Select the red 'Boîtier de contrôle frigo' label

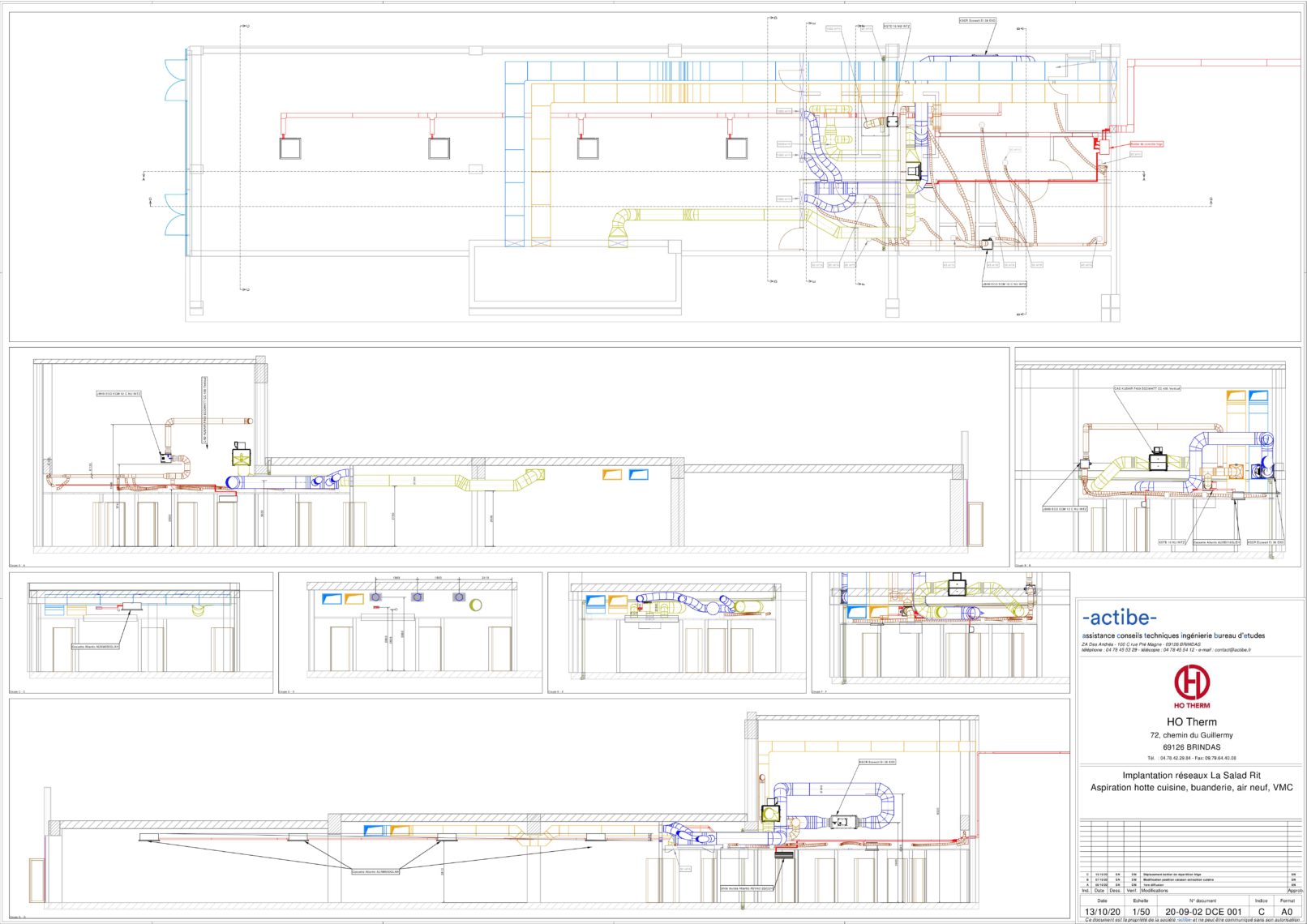(1146, 144)
